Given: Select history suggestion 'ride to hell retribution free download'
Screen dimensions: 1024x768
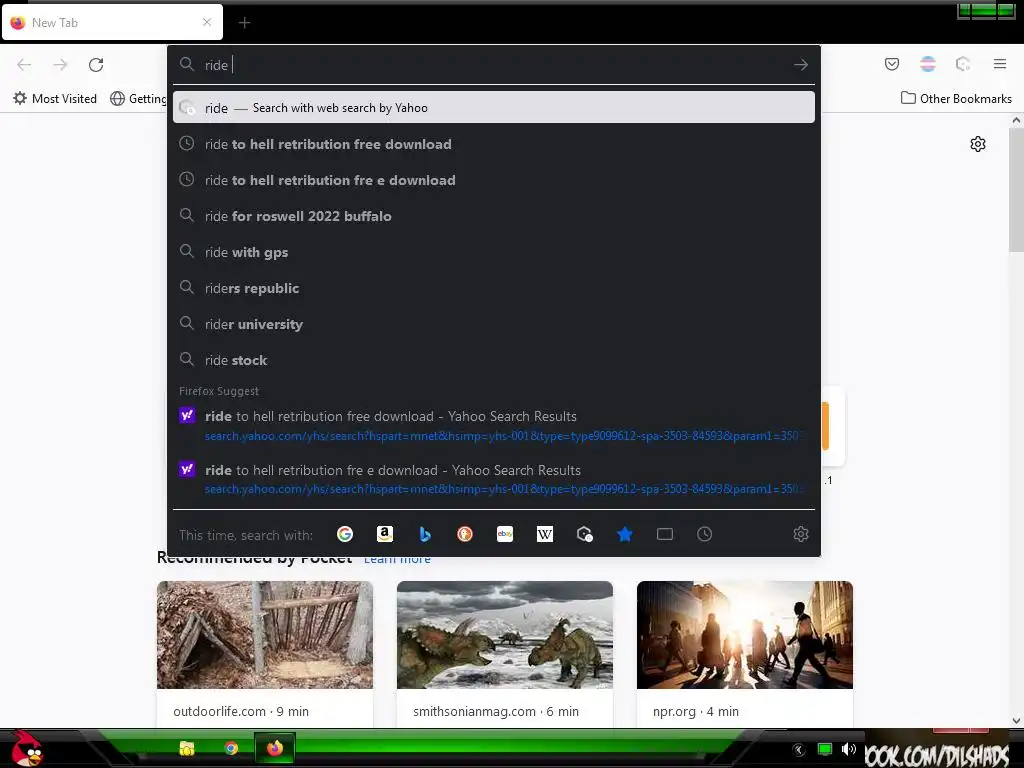Looking at the screenshot, I should [x=494, y=144].
